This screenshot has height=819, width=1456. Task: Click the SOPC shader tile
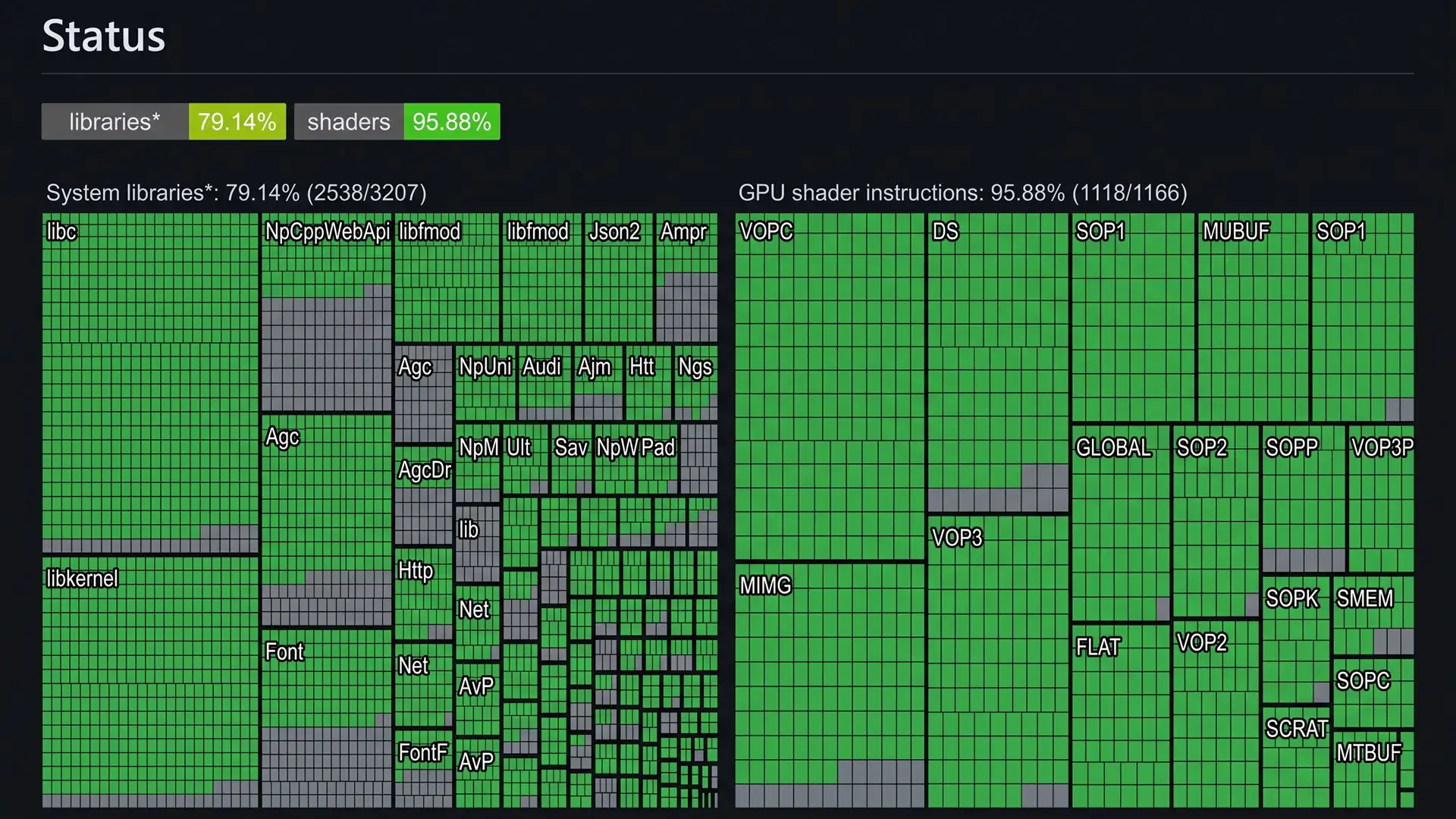(x=1373, y=693)
